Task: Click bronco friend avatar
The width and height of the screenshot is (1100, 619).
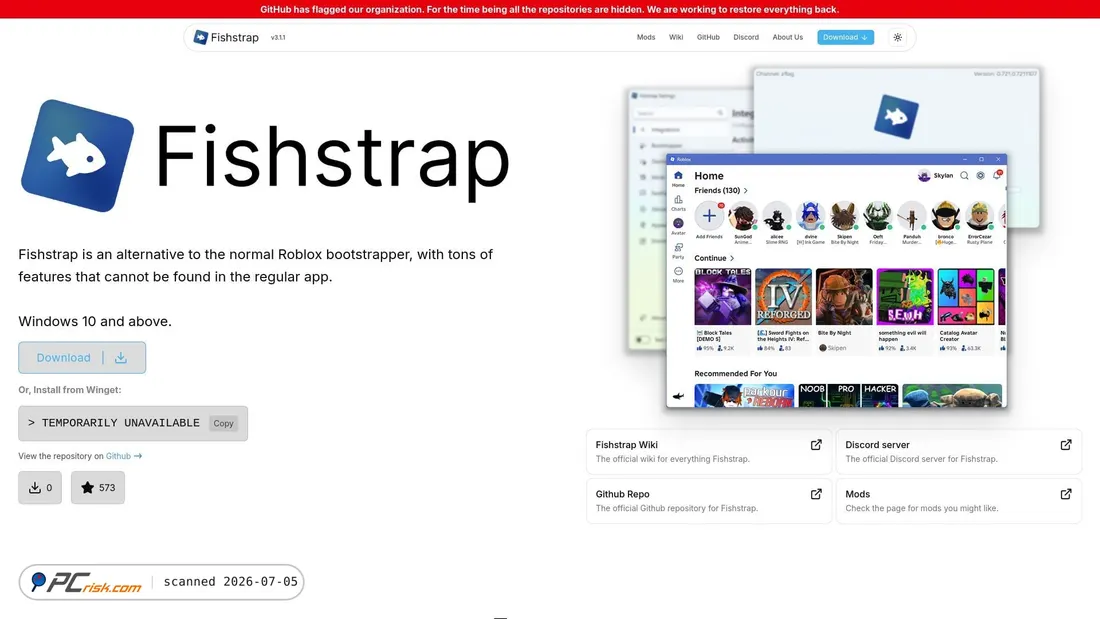Action: [x=946, y=216]
